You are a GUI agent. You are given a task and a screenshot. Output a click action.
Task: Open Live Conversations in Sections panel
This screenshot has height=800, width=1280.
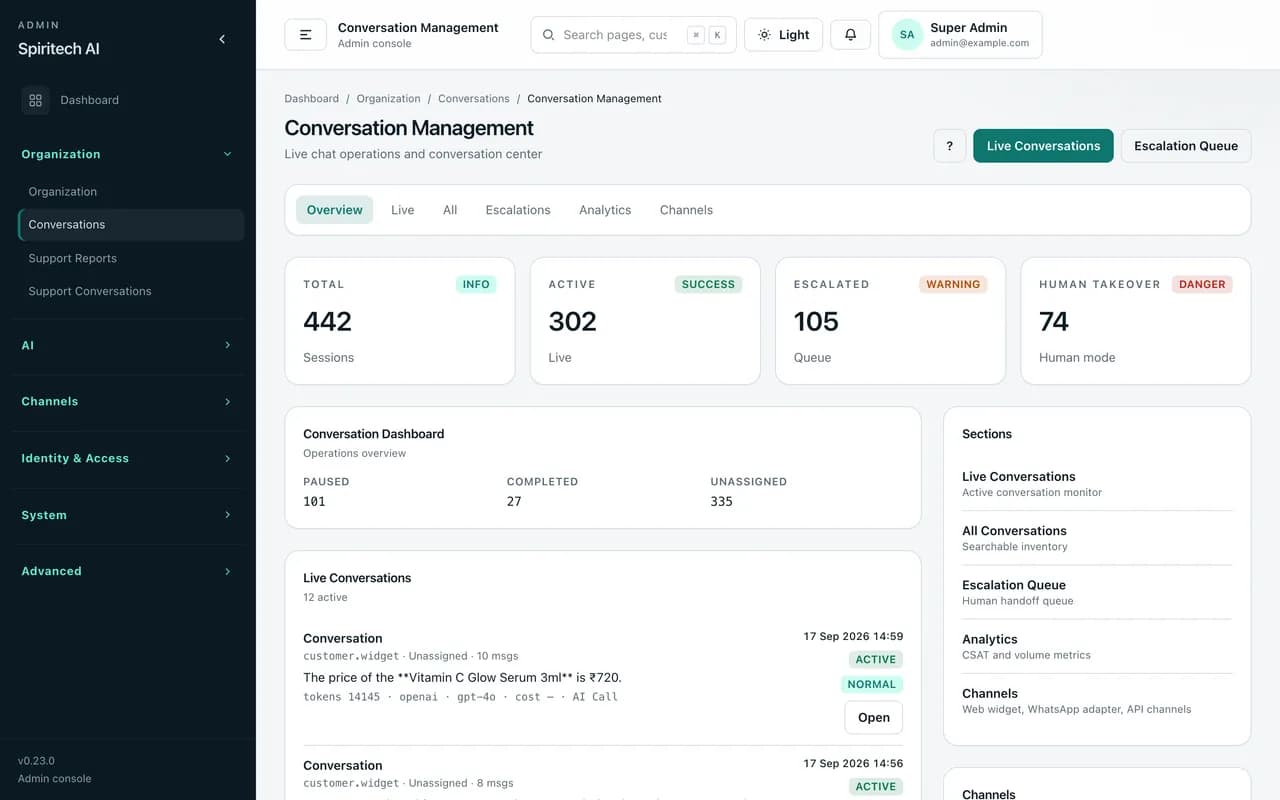click(x=1097, y=484)
